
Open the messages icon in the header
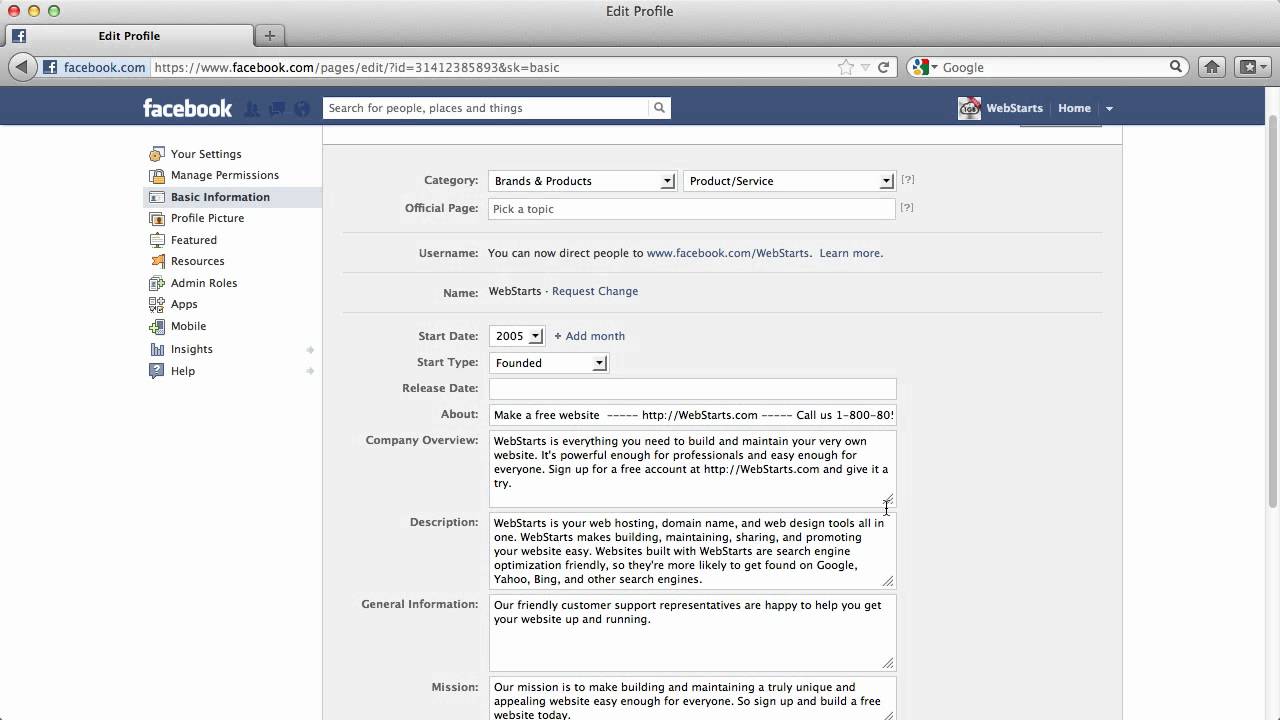(277, 108)
